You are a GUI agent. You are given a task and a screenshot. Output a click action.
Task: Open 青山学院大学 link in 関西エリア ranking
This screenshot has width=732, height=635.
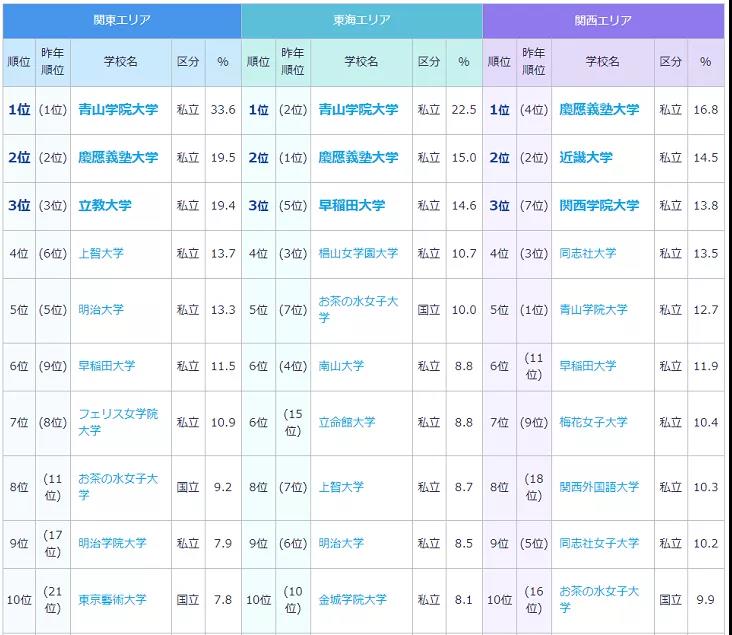coord(594,310)
